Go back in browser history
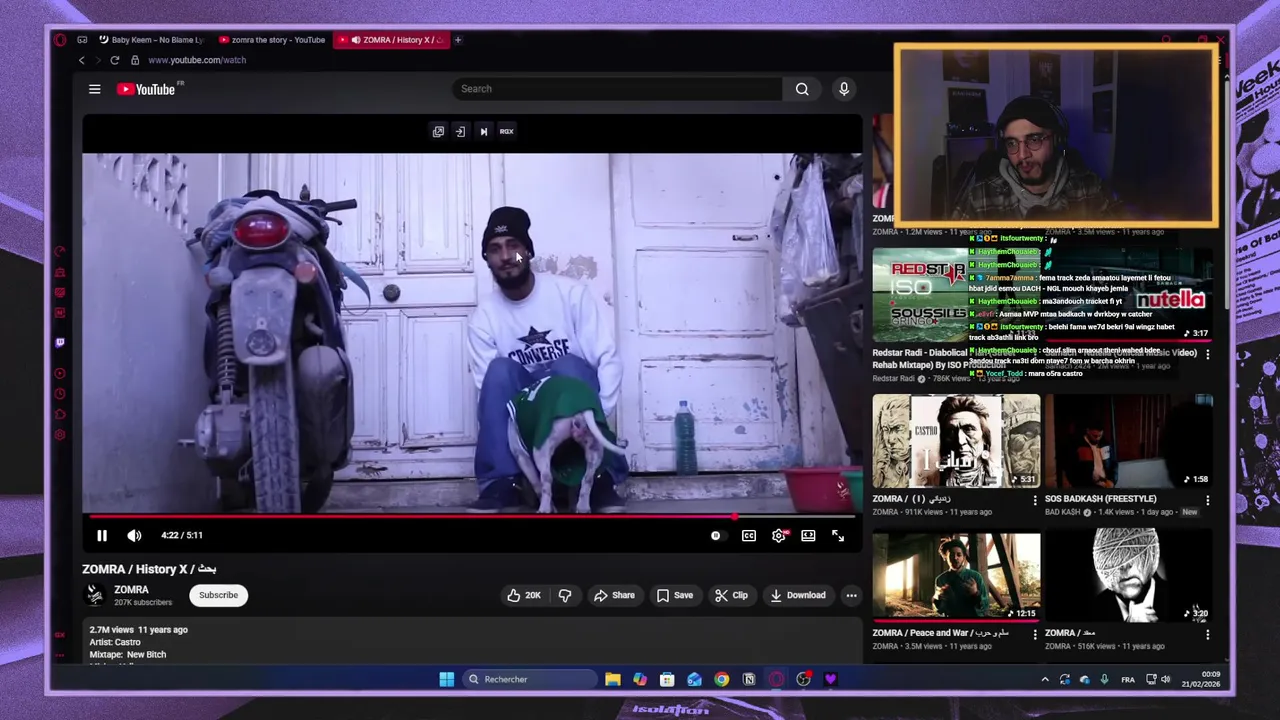 pyautogui.click(x=82, y=60)
